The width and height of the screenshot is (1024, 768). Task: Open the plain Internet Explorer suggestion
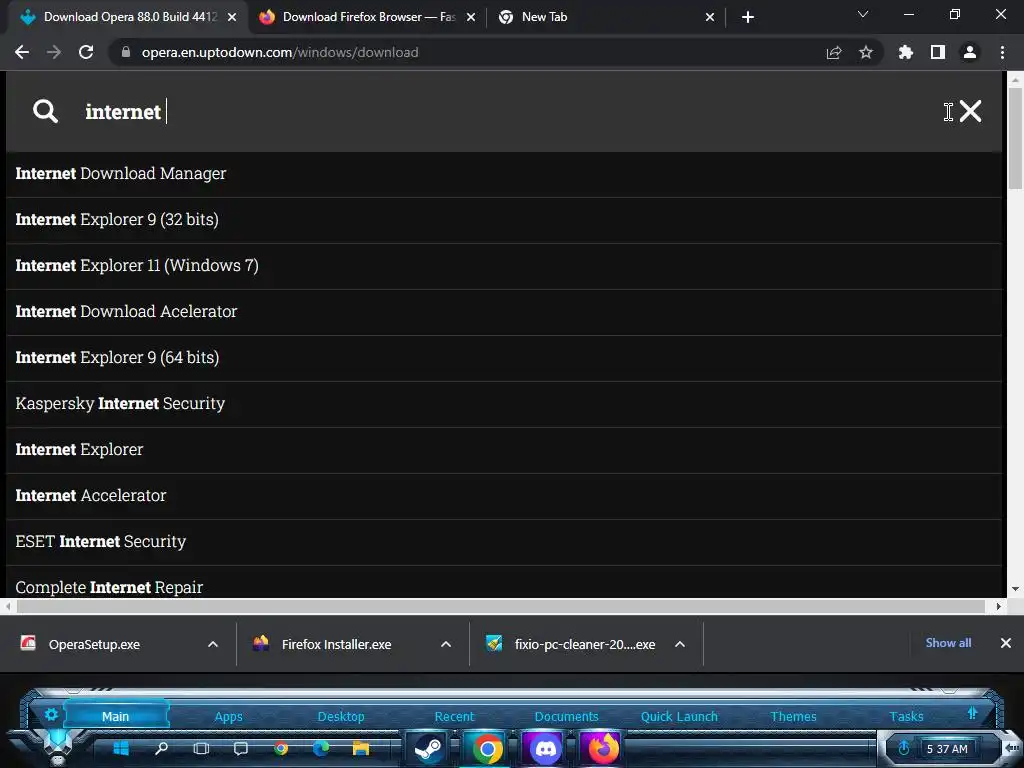point(504,450)
